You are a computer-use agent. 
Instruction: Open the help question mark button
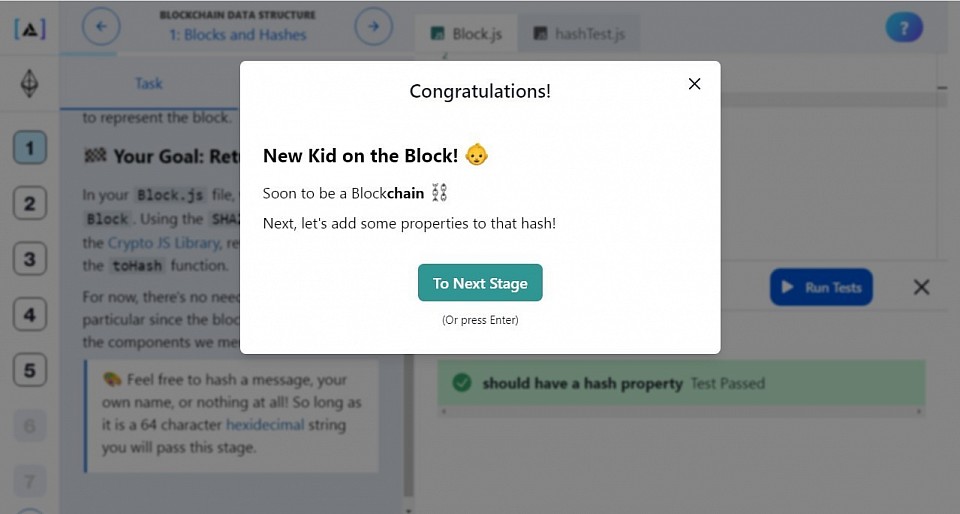tap(904, 28)
